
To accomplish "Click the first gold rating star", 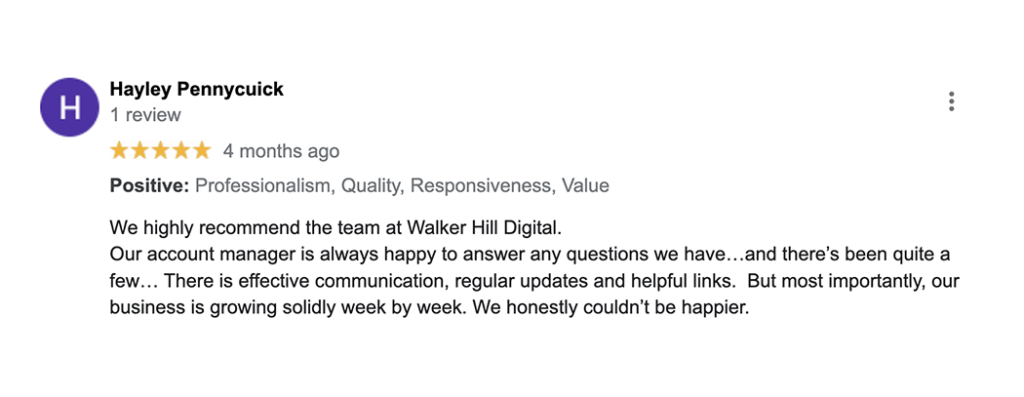I will [120, 151].
